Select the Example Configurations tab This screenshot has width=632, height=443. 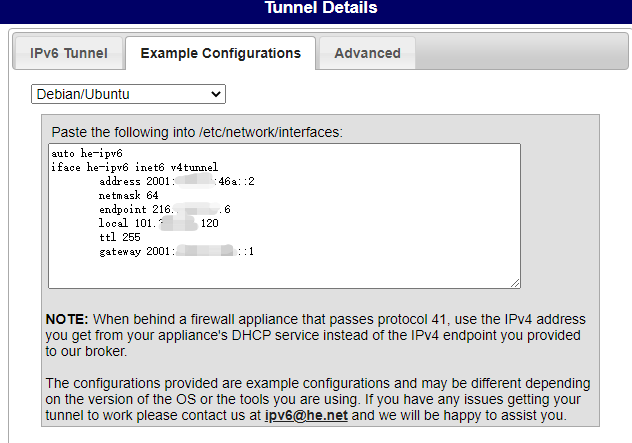coord(220,53)
